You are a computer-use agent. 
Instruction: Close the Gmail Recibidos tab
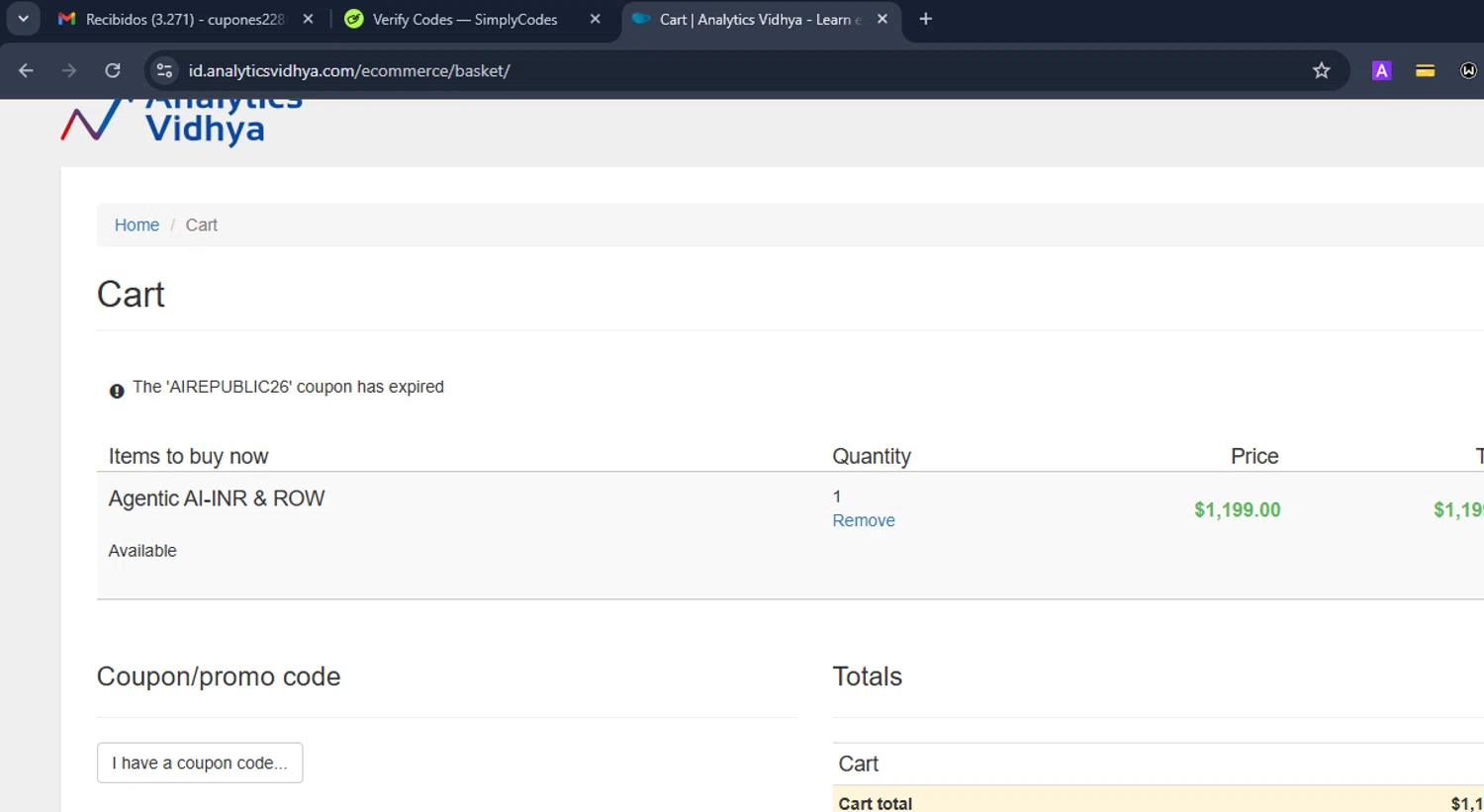(x=308, y=19)
